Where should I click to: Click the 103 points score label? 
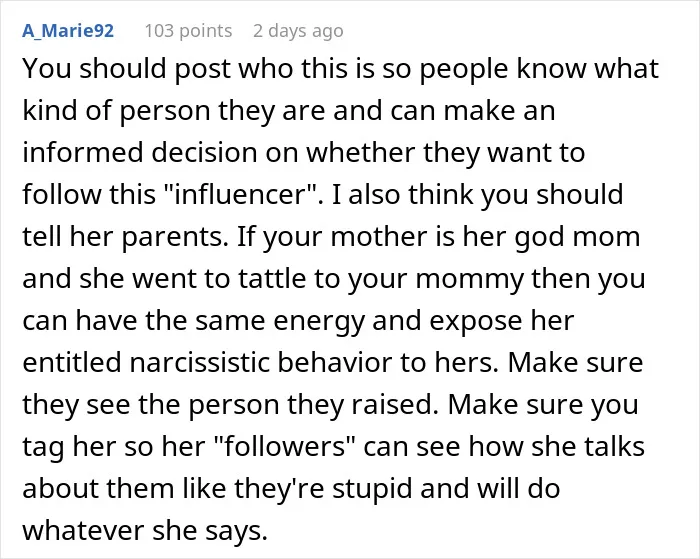point(188,31)
